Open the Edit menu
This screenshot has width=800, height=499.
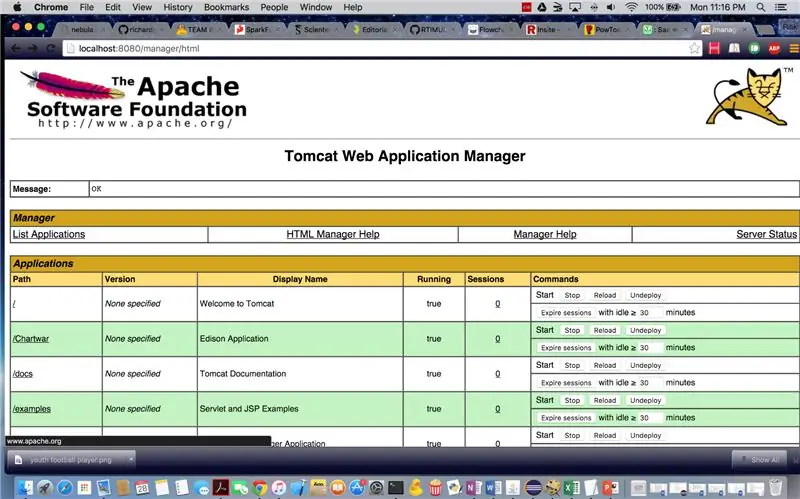click(x=113, y=7)
